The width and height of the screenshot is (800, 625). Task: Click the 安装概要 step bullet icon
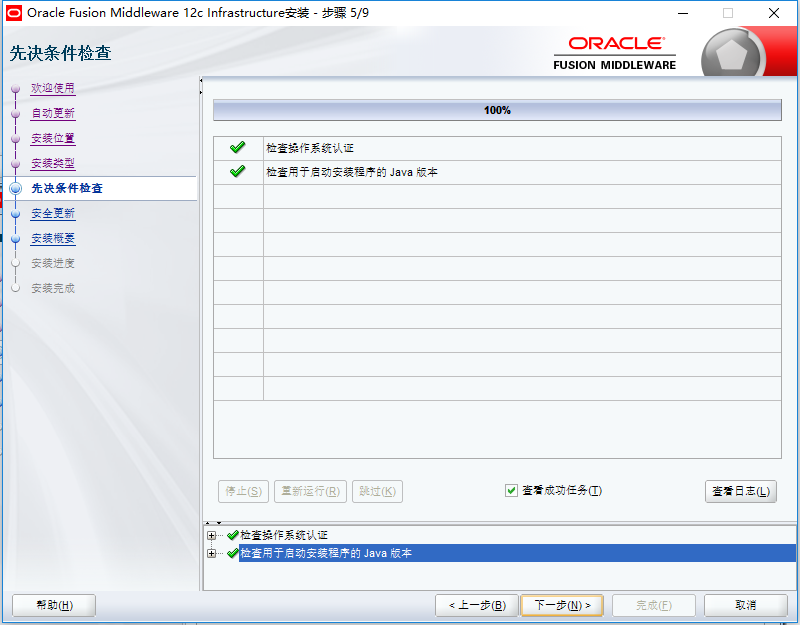pos(16,238)
